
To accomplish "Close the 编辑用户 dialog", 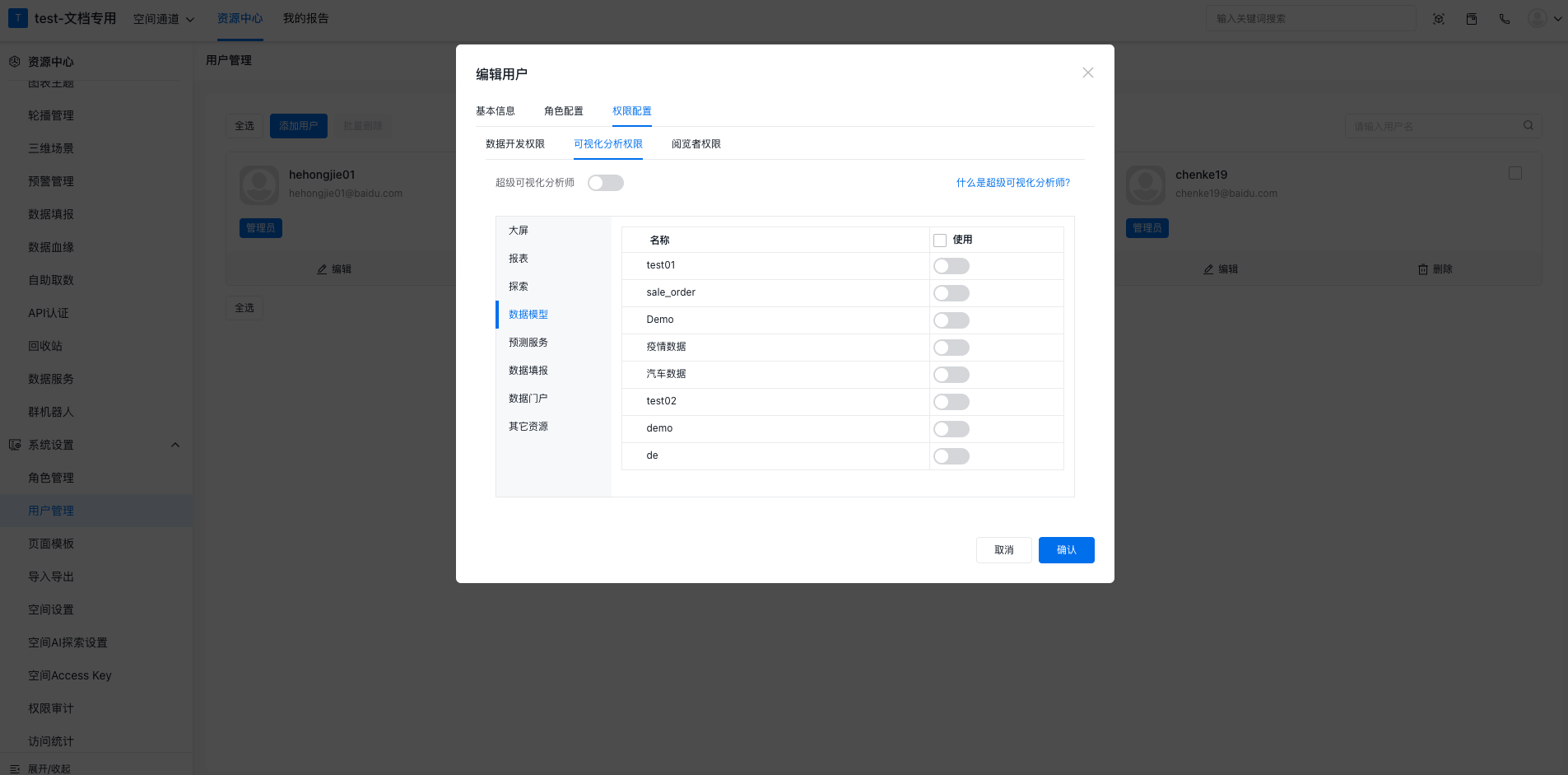I will 1087,72.
